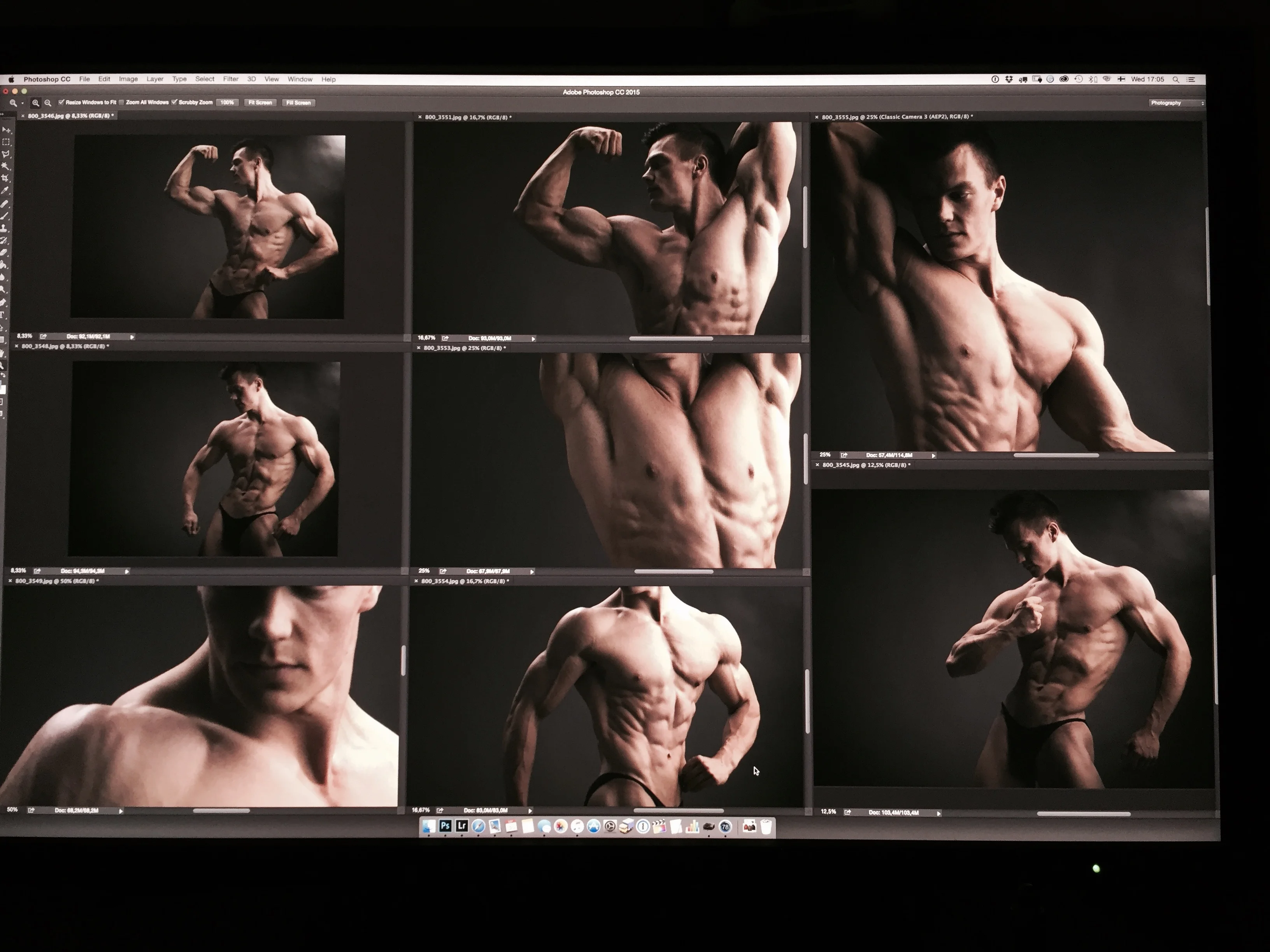Select the Crop tool in toolbox
The image size is (1270, 952).
[x=5, y=178]
